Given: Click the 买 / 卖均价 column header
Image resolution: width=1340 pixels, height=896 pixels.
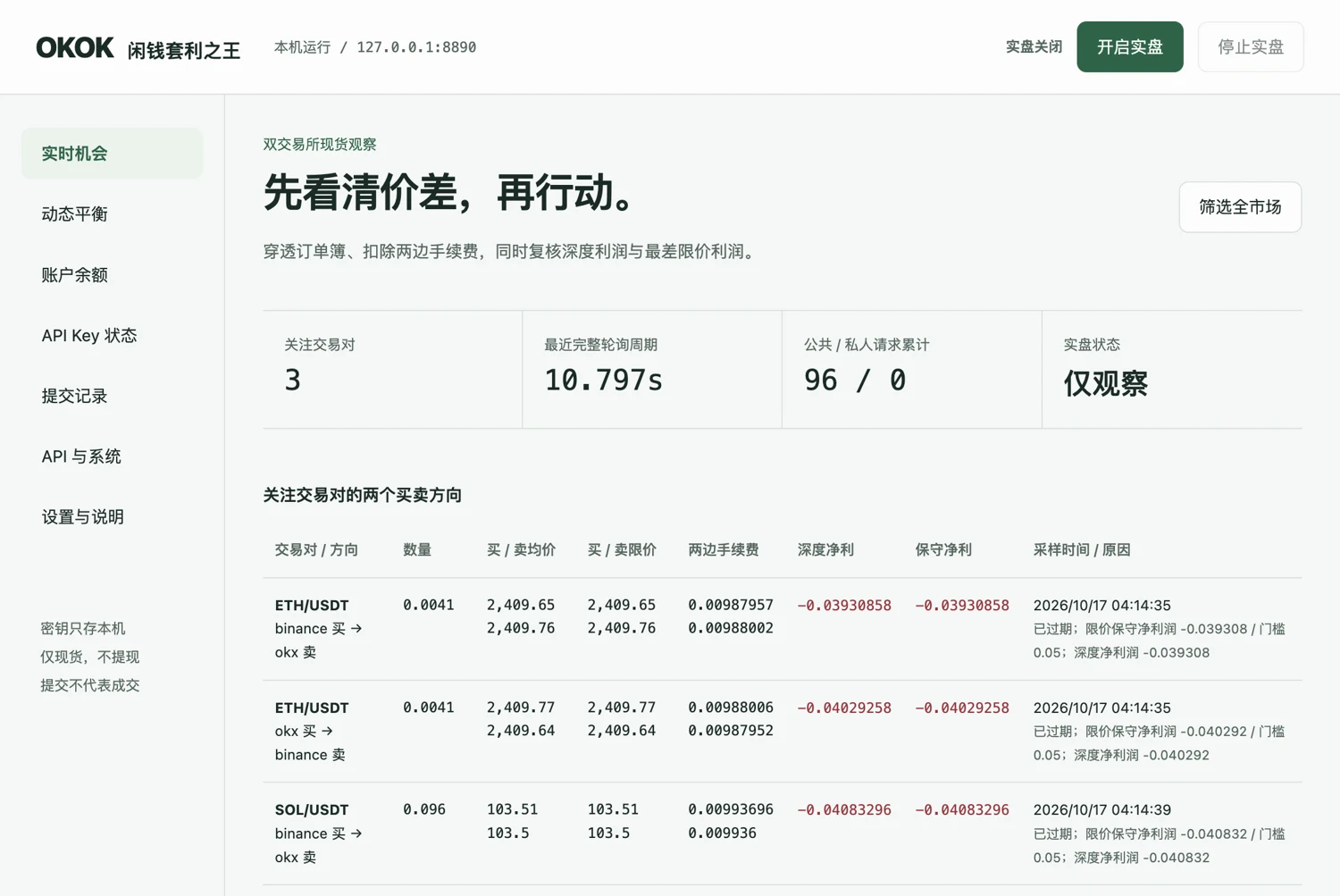Looking at the screenshot, I should pos(521,550).
